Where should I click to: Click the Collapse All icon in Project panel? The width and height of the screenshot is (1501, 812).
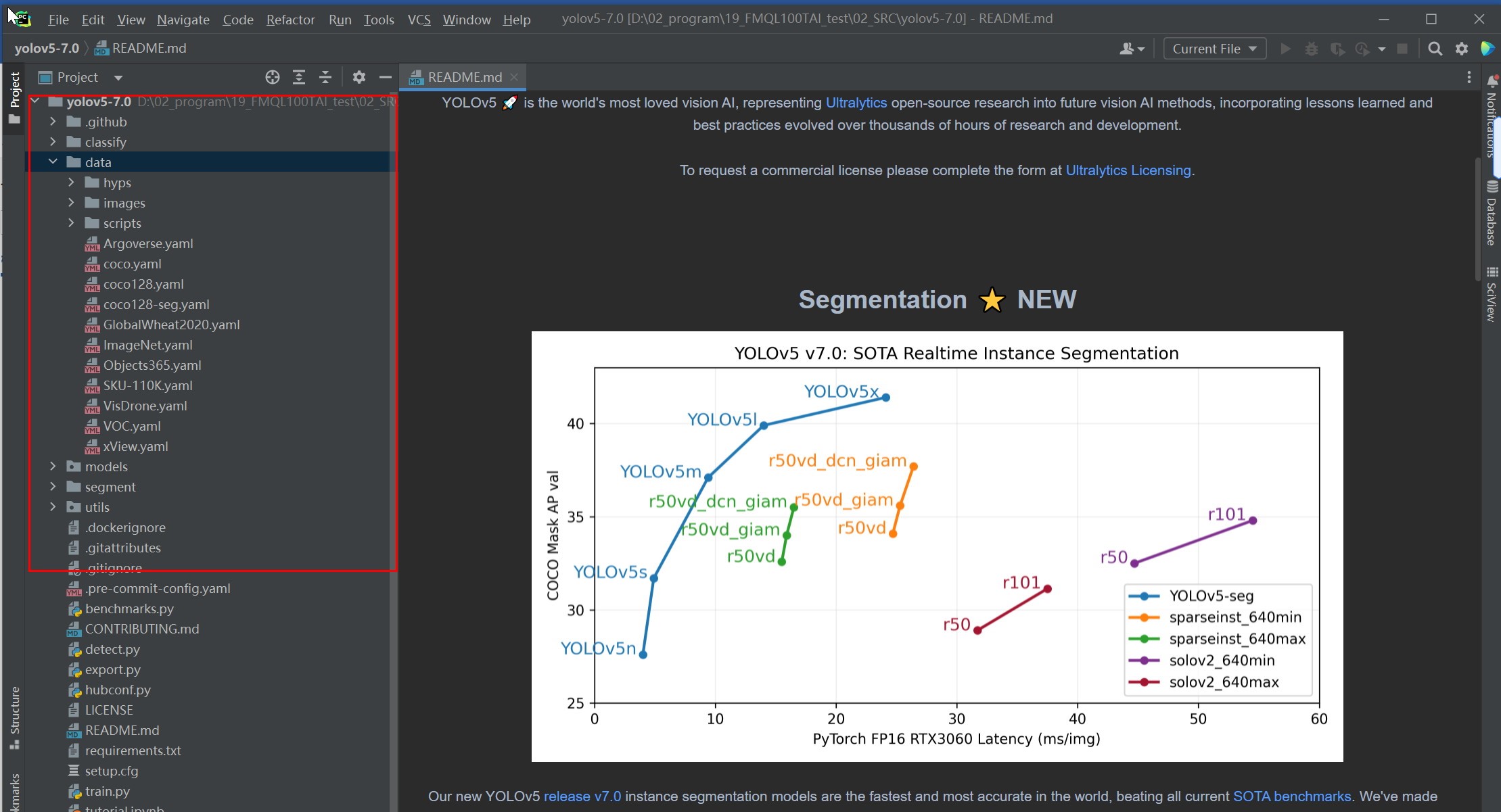pyautogui.click(x=325, y=77)
